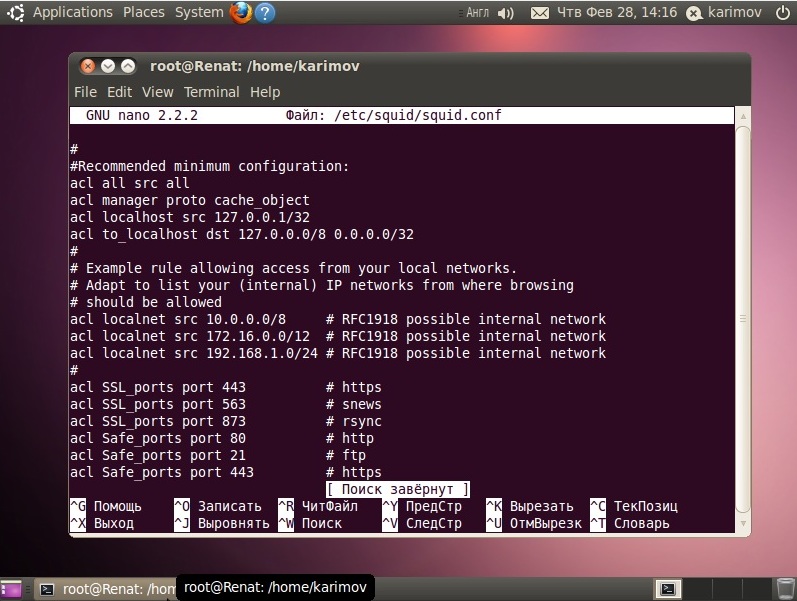The height and width of the screenshot is (601, 797).
Task: Click 'acl Safe_ports port 443' line
Action: [226, 472]
